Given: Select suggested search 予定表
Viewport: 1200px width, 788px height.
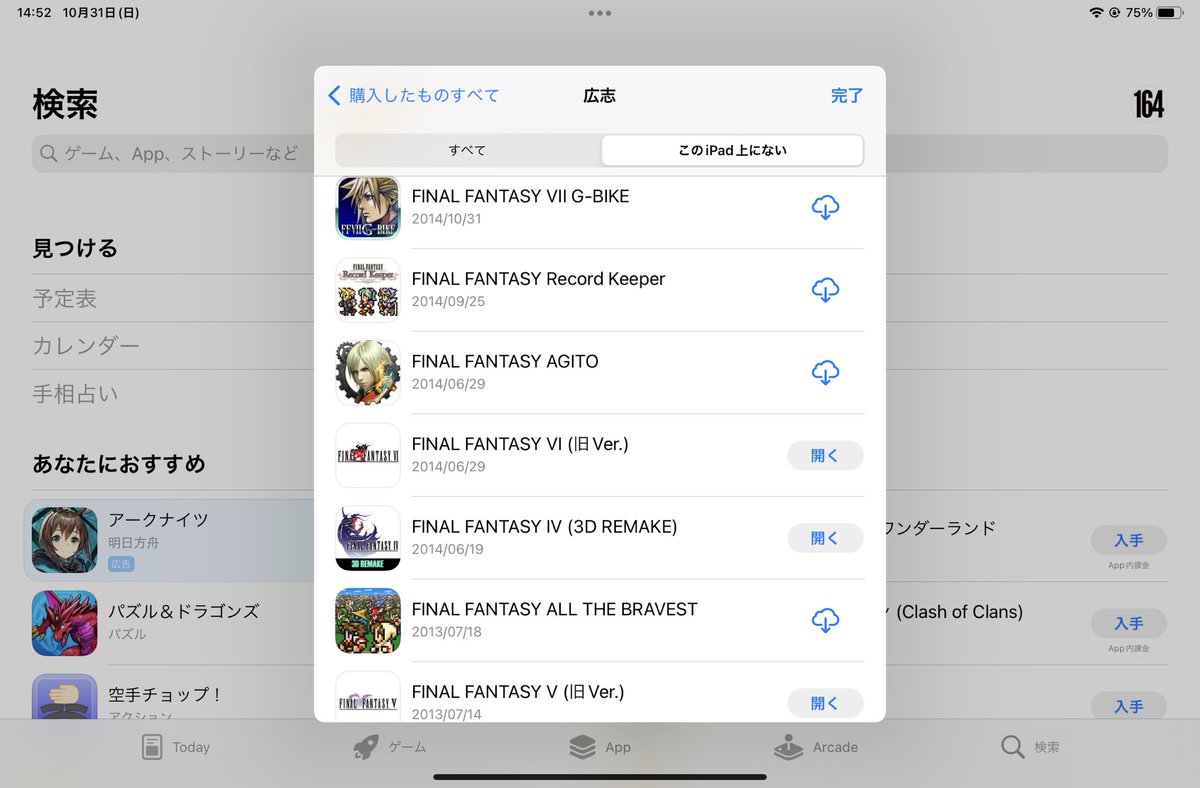Looking at the screenshot, I should [65, 299].
